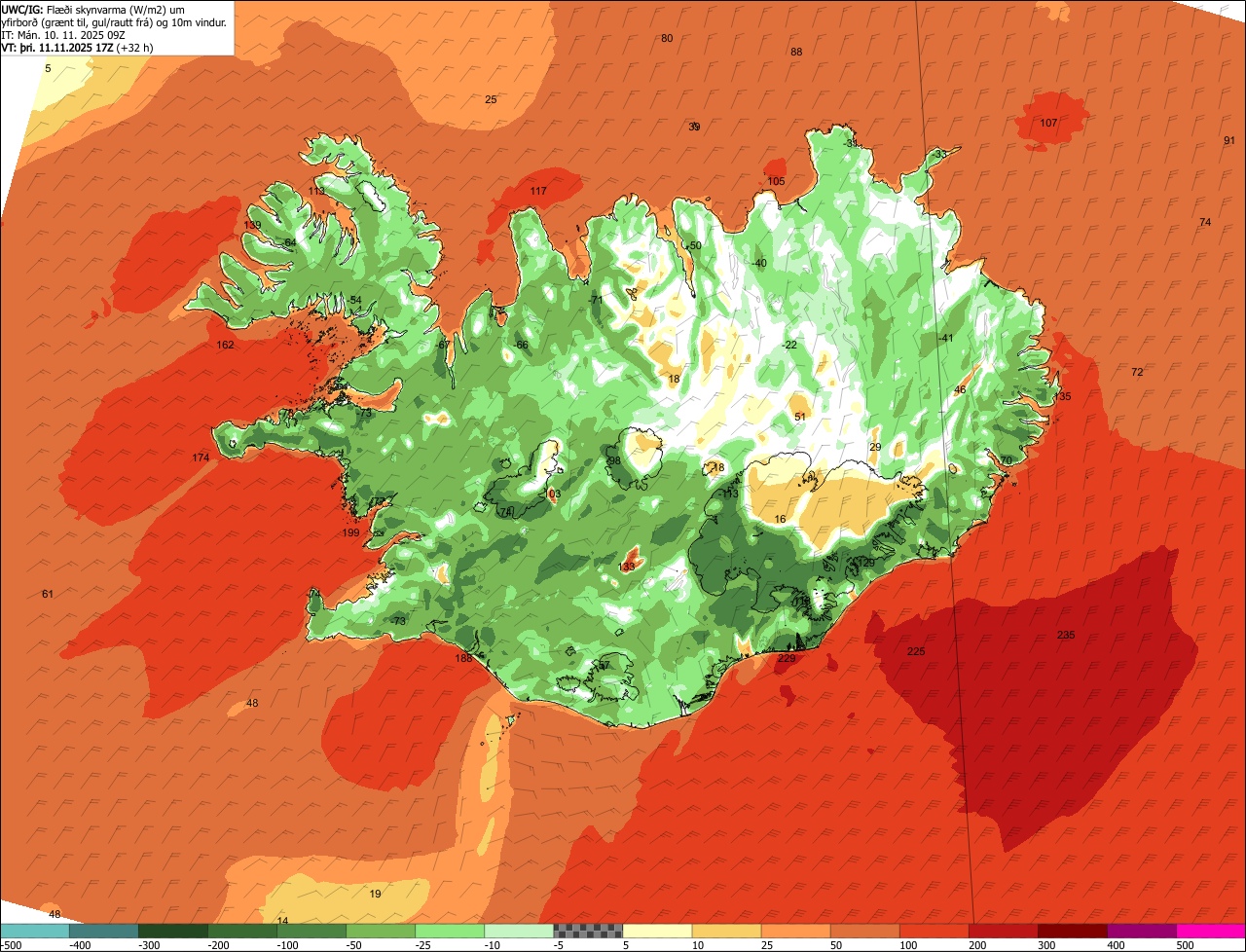Click the bright light green legend swatch labeled -25
1246x952 pixels.
(x=450, y=931)
